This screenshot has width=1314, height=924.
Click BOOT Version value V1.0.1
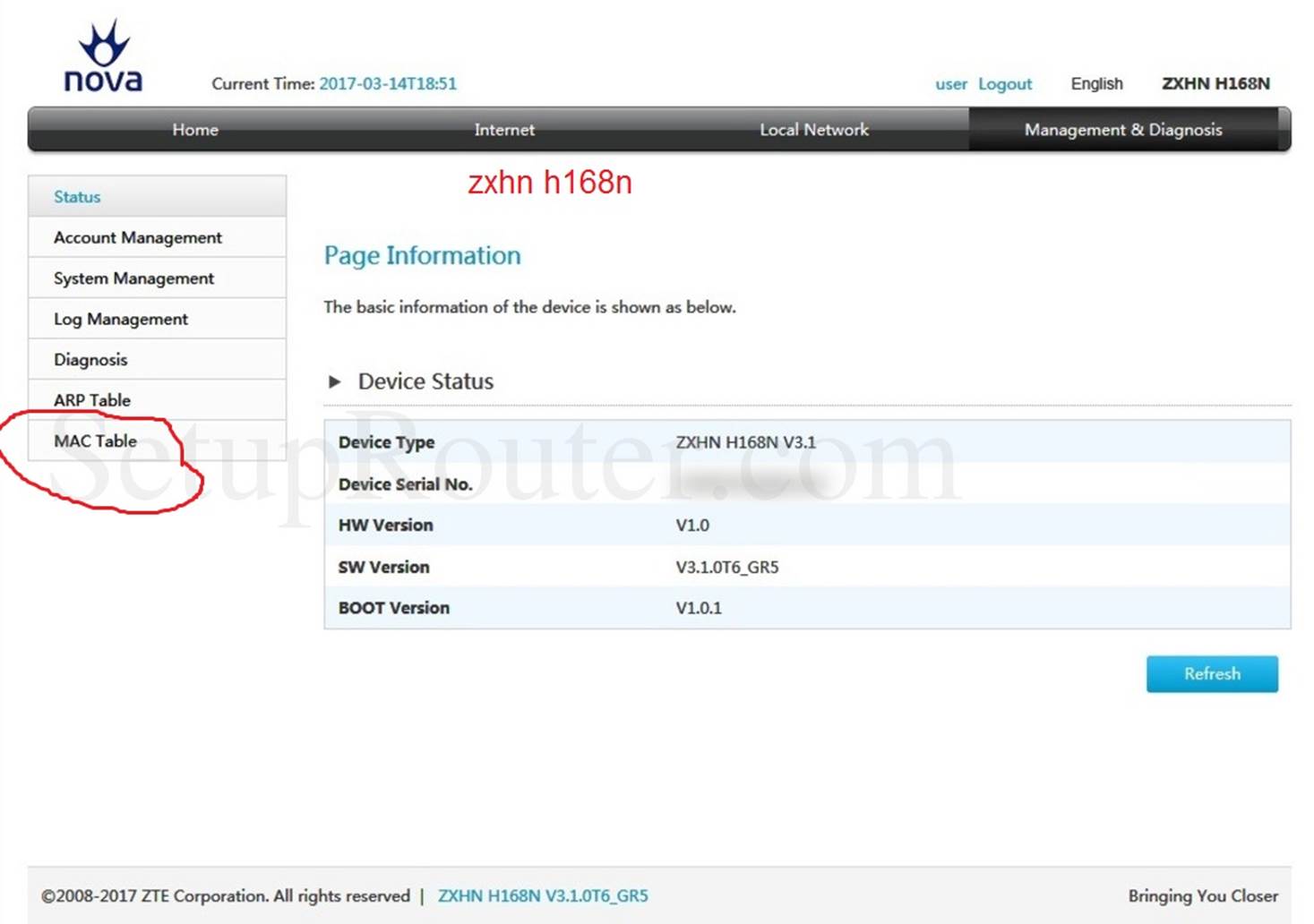pos(699,608)
